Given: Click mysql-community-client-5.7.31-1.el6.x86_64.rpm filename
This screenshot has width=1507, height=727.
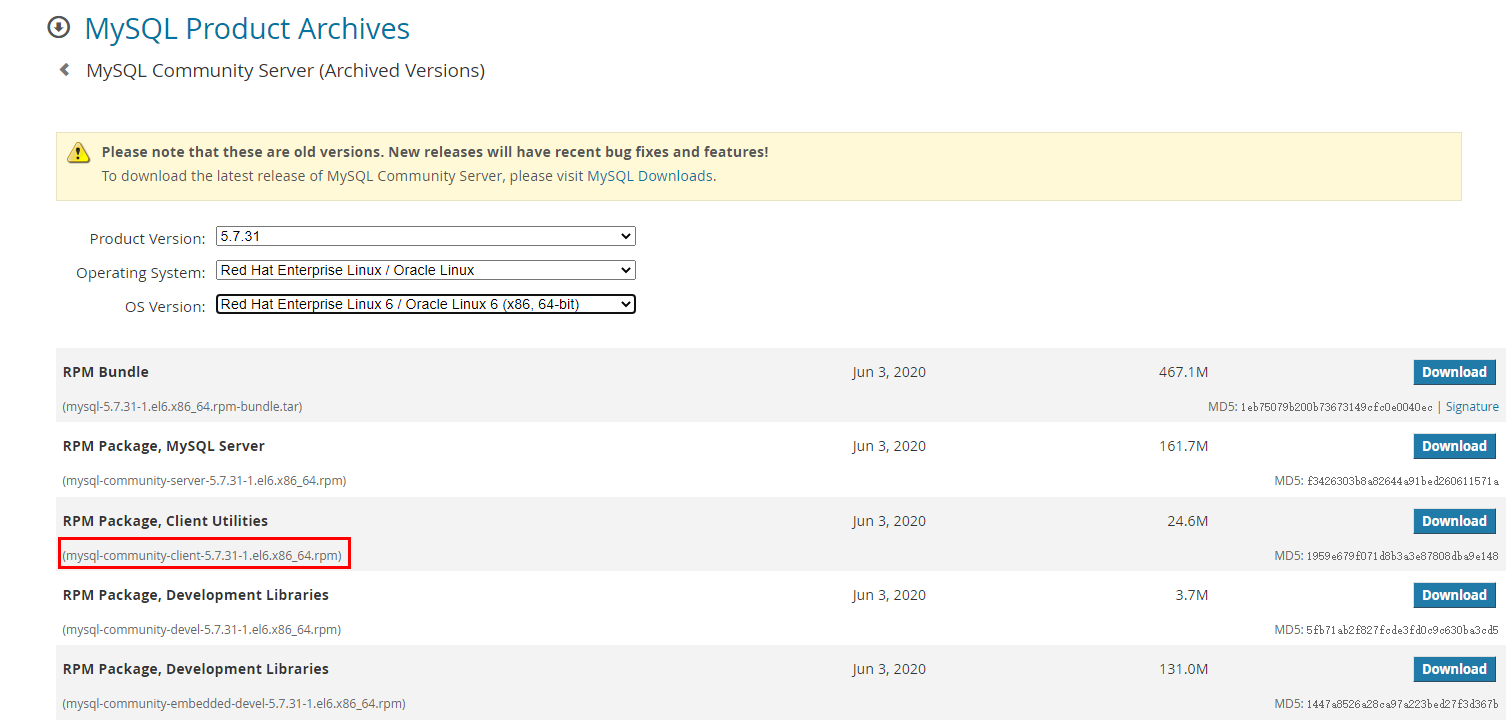Looking at the screenshot, I should tap(203, 555).
